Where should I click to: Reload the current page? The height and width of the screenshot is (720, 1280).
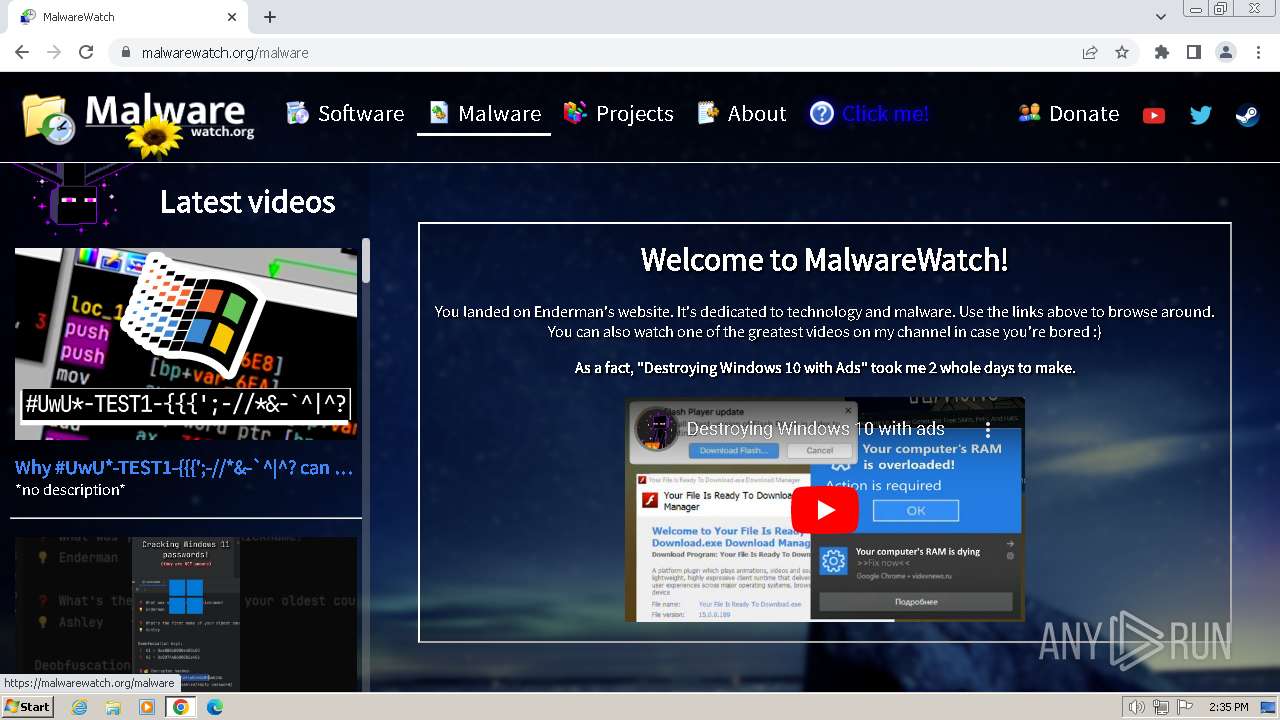coord(86,52)
